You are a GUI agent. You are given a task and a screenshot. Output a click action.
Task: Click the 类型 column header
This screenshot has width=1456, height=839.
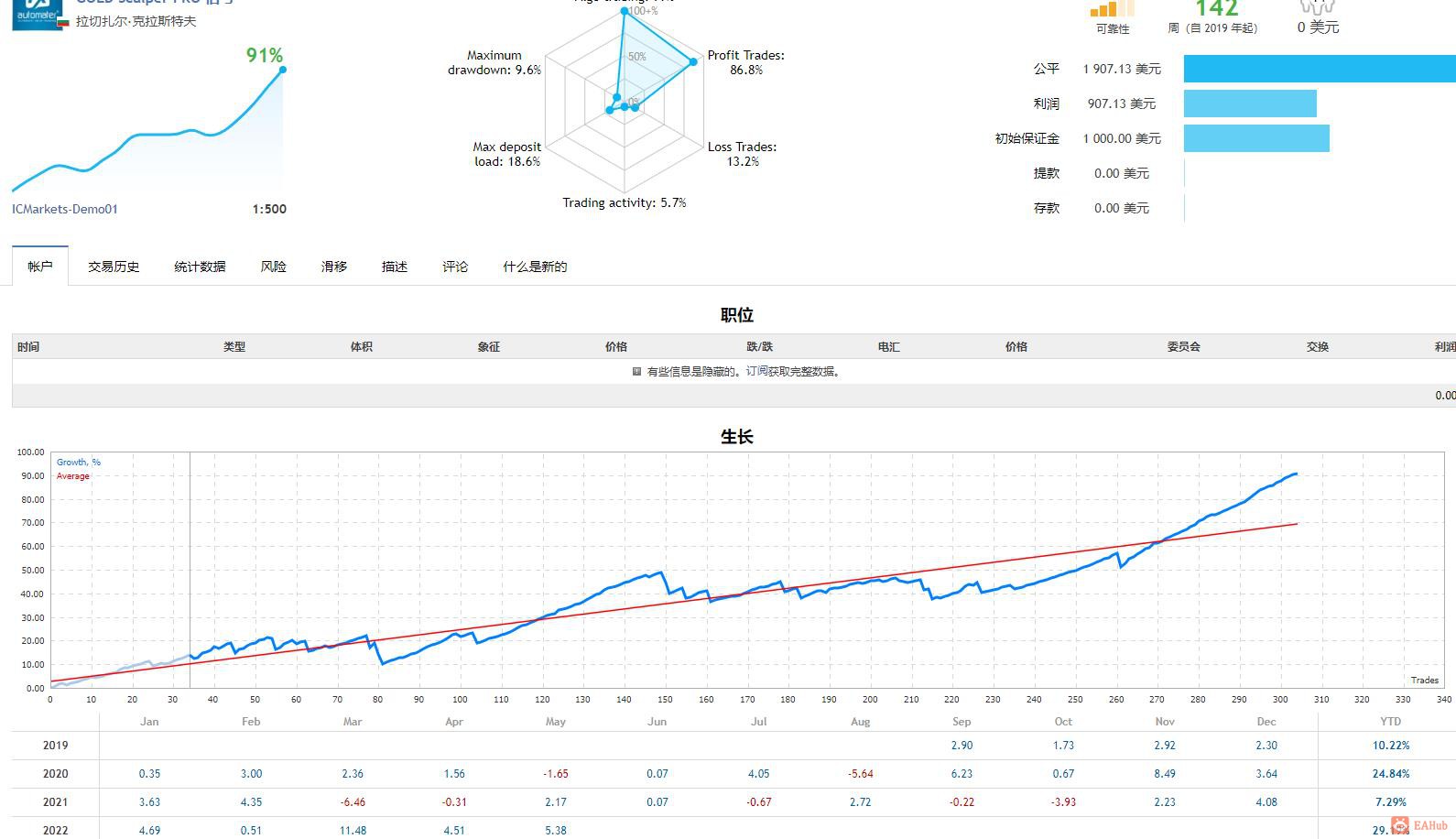click(x=234, y=347)
